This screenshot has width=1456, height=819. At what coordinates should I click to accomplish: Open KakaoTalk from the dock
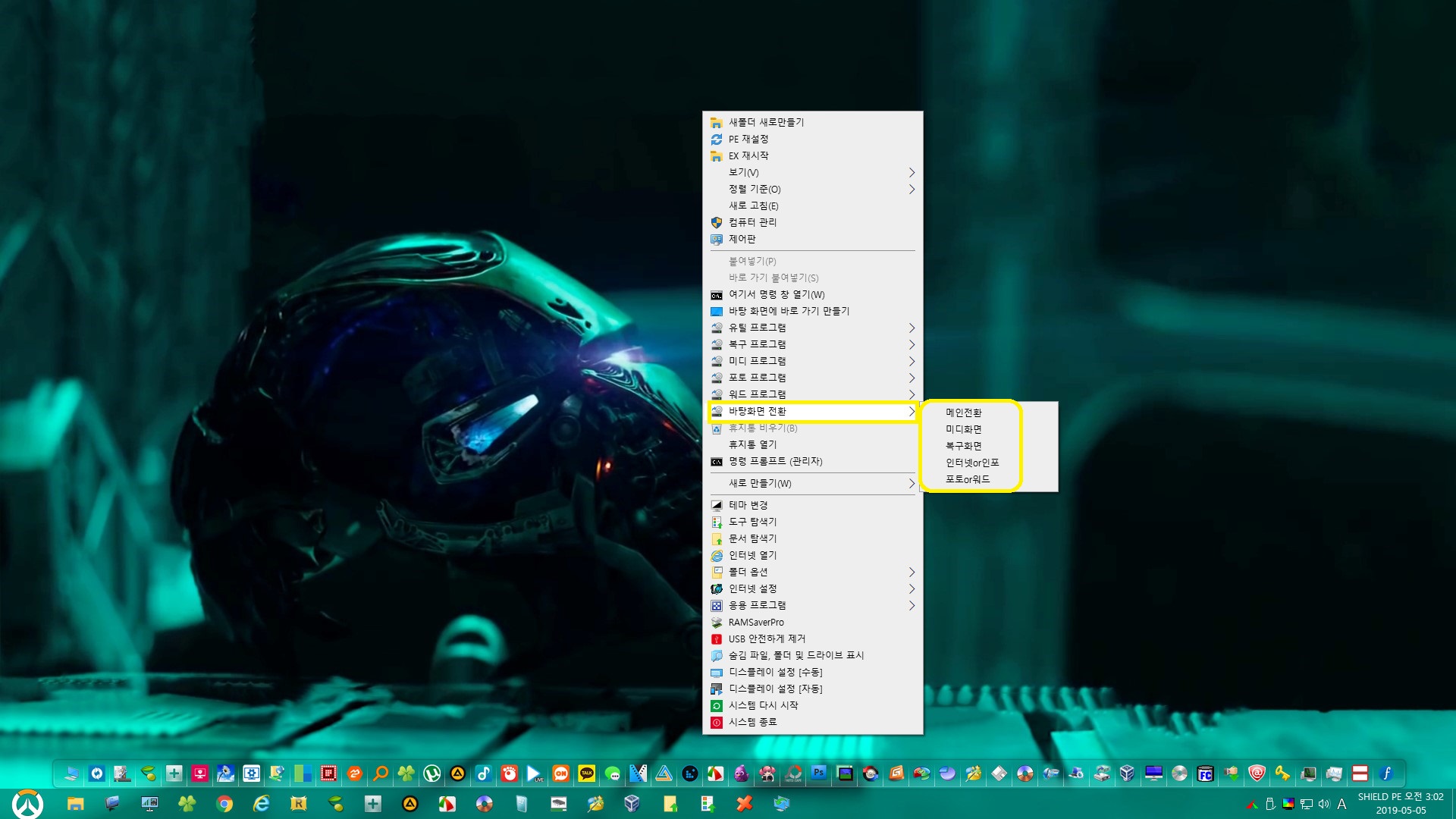click(x=586, y=773)
